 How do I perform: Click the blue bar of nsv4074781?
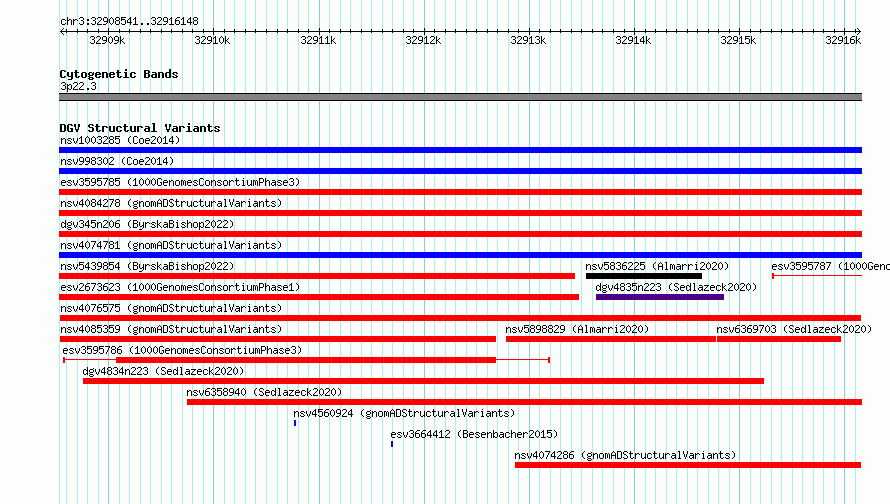click(460, 255)
